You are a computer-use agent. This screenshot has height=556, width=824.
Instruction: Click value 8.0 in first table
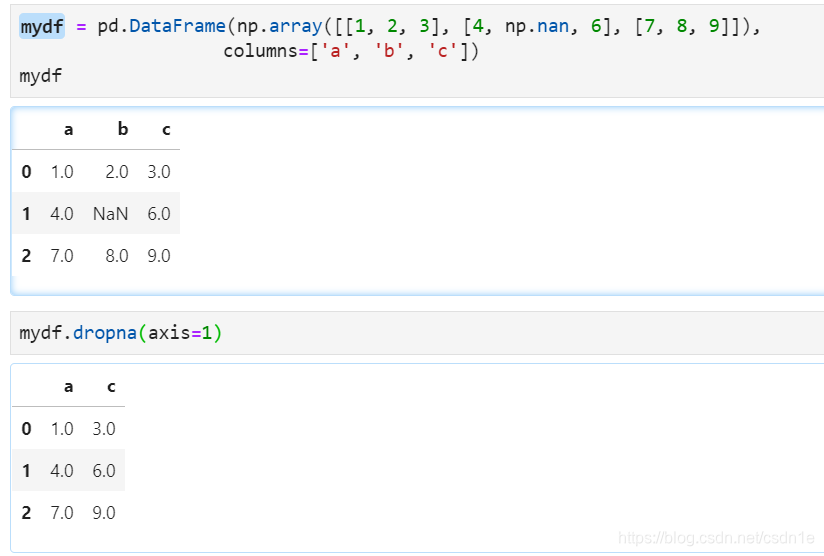pyautogui.click(x=117, y=256)
